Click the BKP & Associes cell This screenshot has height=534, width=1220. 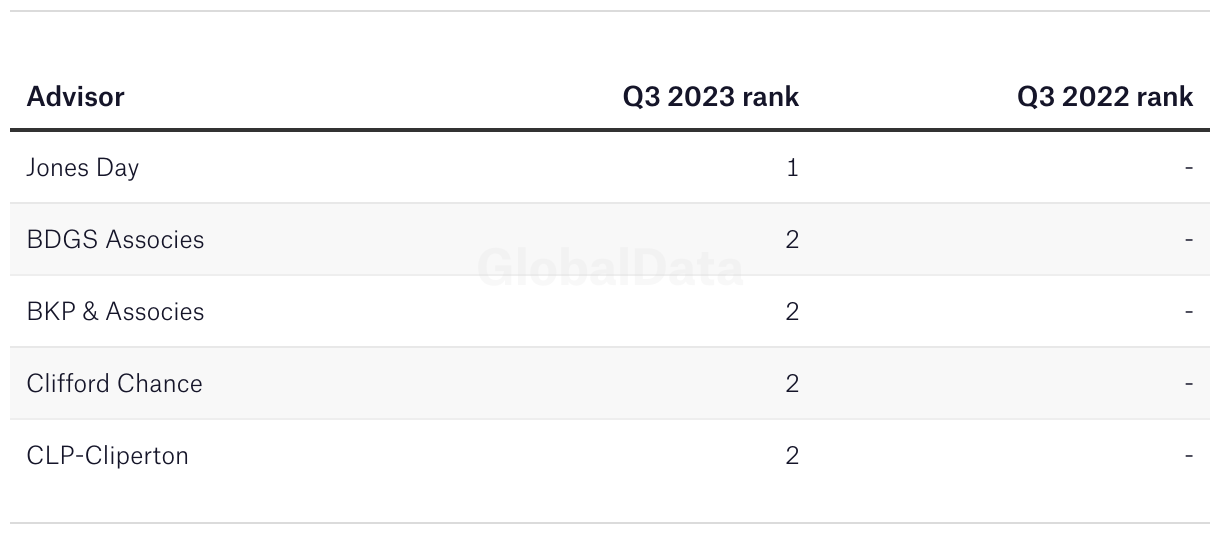(x=115, y=312)
